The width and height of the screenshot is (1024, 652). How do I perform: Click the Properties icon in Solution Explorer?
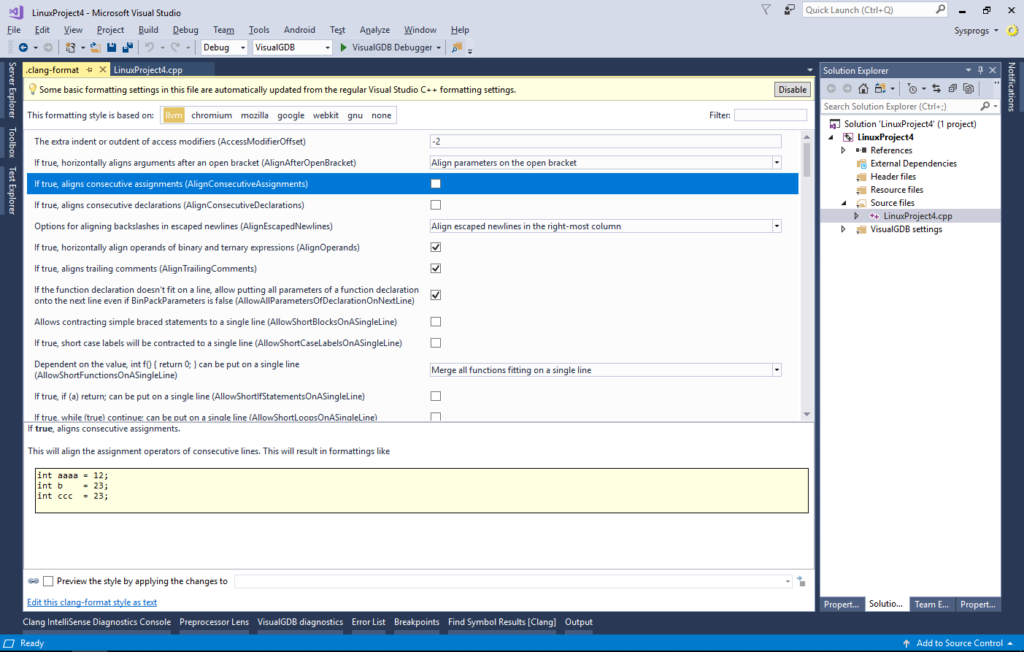[968, 89]
